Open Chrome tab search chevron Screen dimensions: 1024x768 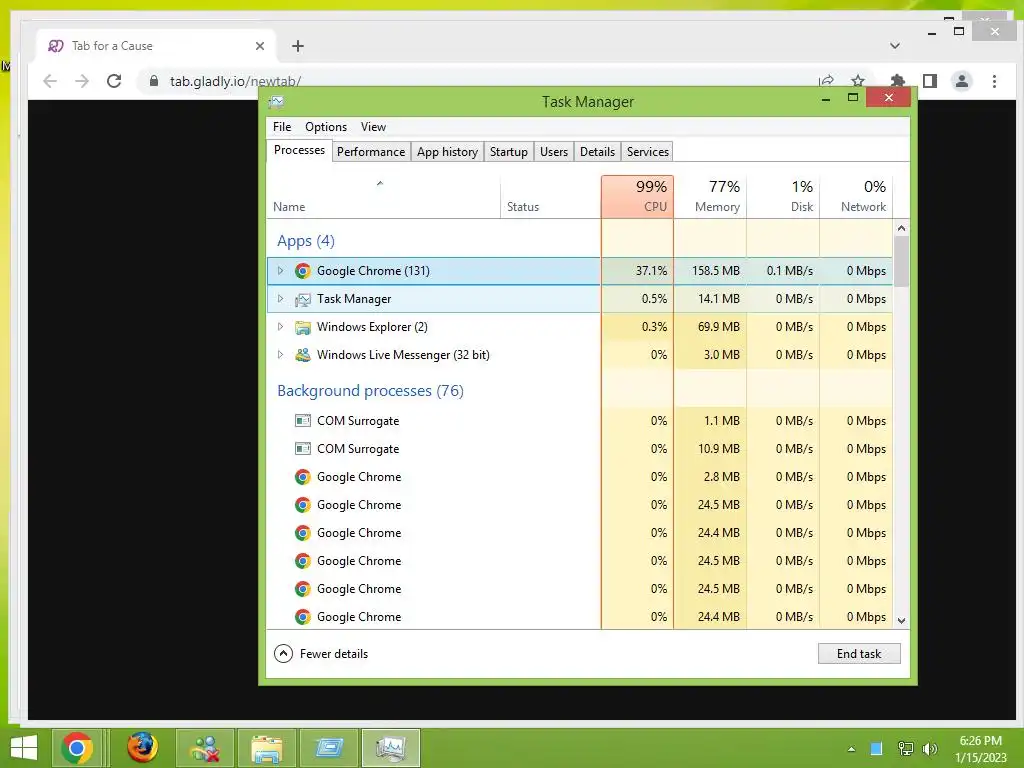895,46
